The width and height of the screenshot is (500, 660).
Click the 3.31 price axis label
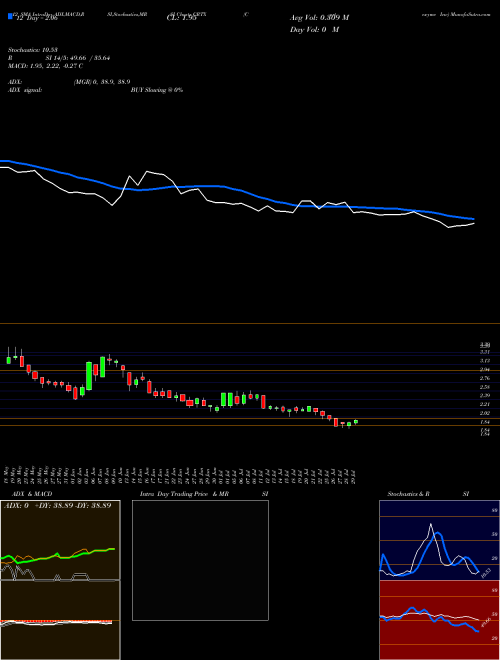point(485,352)
